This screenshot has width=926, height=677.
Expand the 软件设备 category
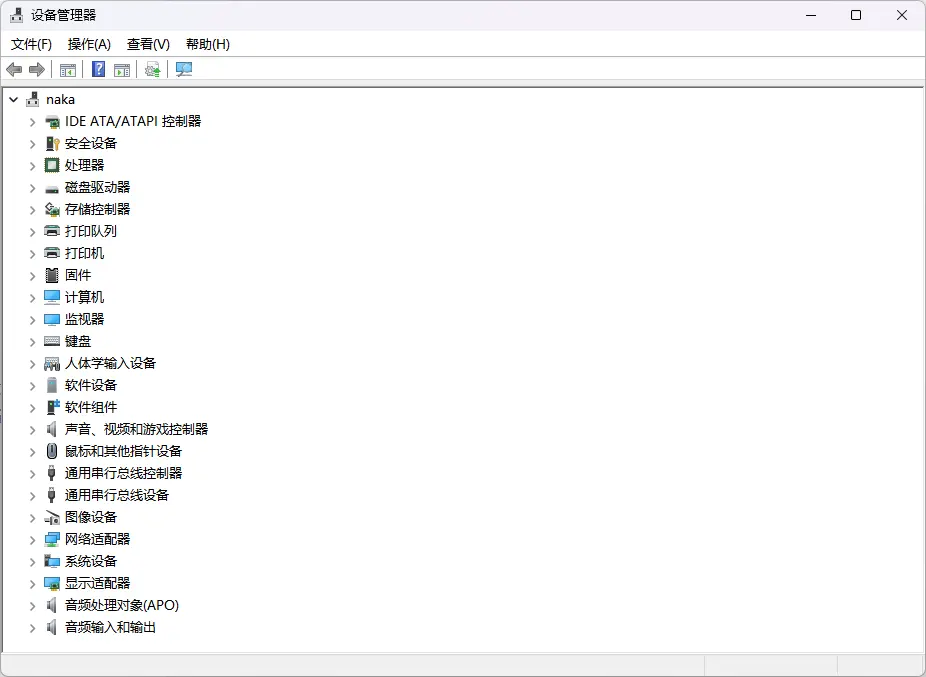32,386
